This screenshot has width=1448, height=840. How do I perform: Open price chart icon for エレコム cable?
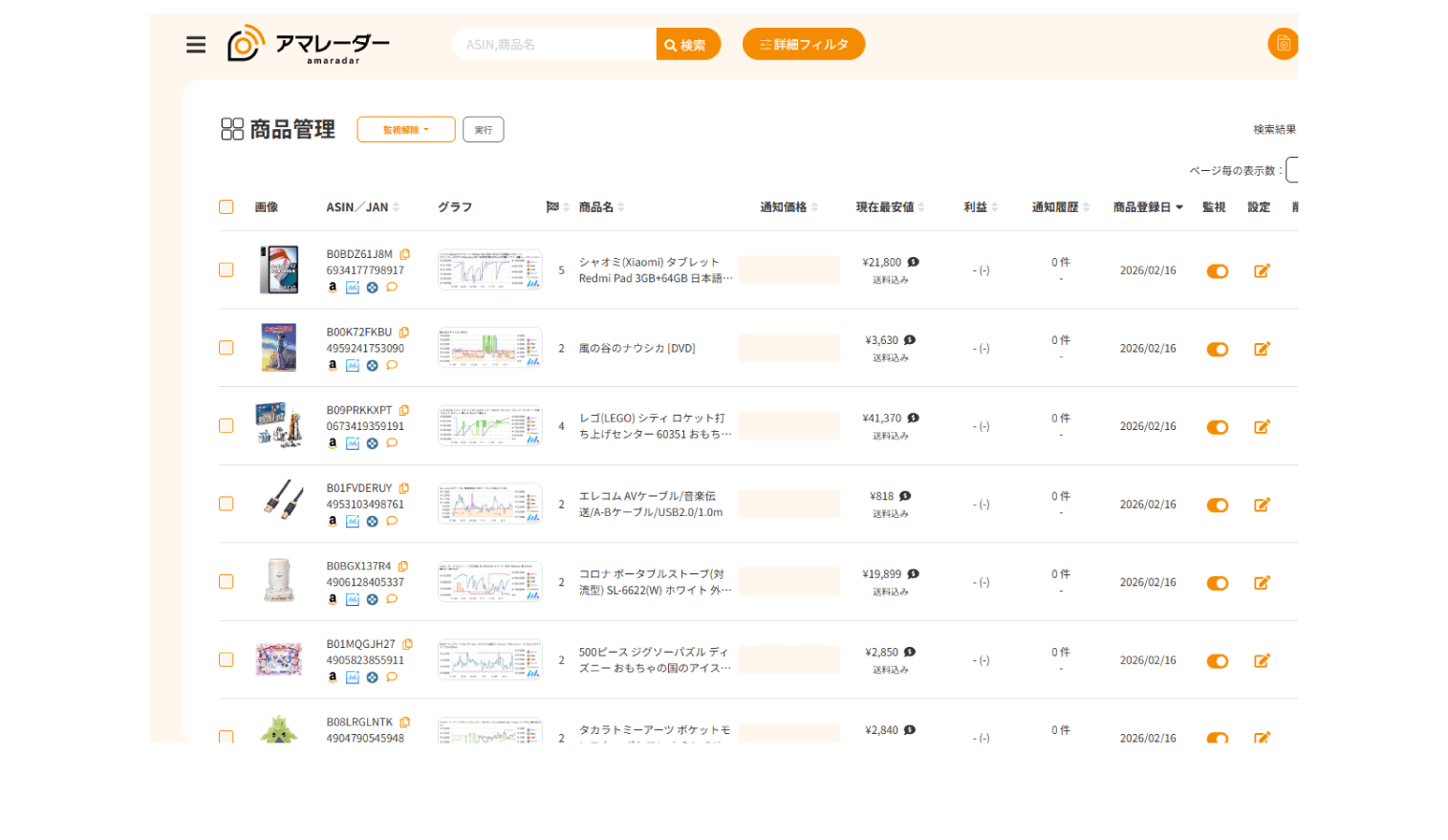pos(353,522)
